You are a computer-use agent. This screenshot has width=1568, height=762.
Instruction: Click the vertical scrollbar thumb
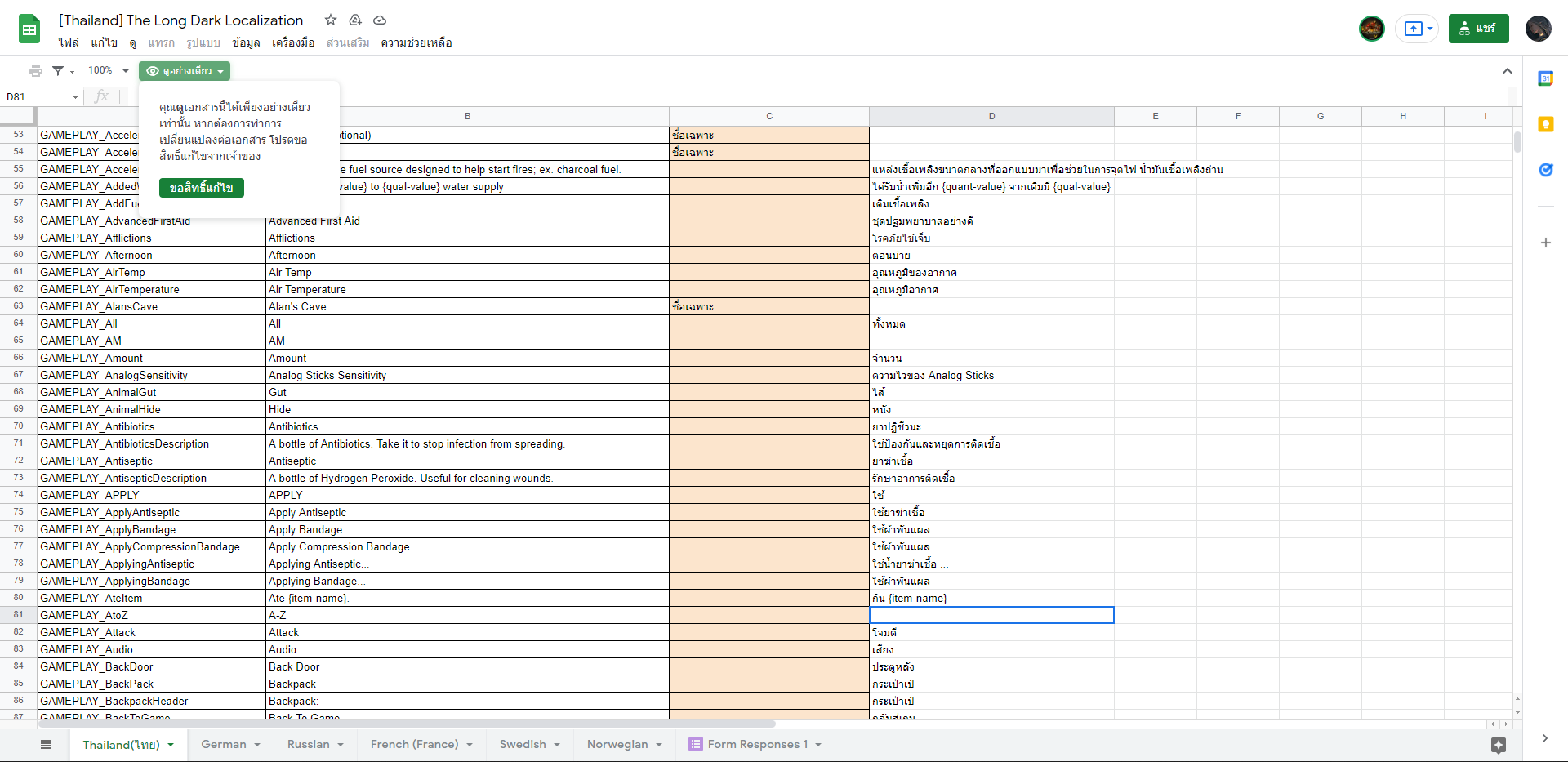(x=1517, y=142)
